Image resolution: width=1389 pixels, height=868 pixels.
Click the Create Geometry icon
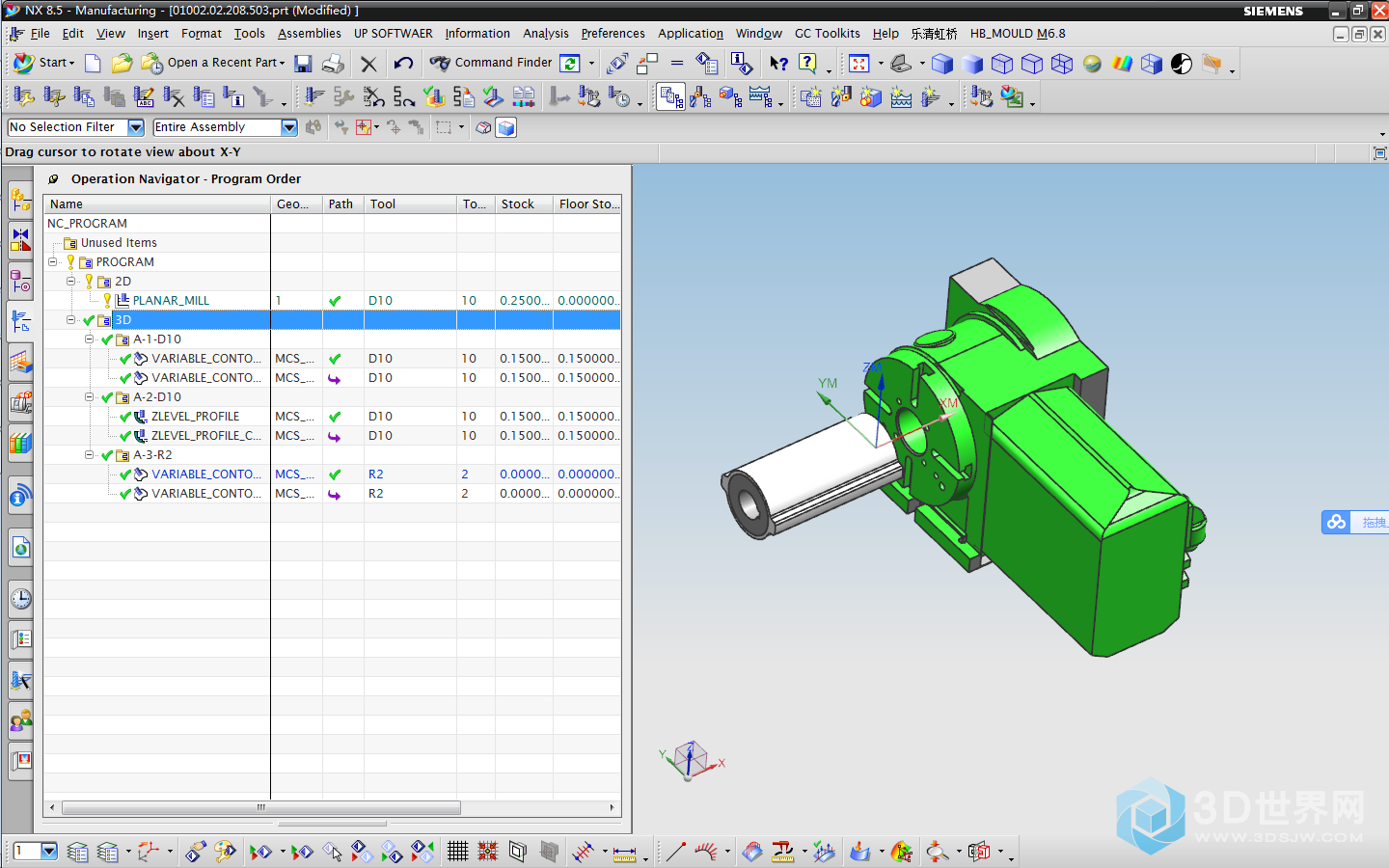click(x=871, y=96)
